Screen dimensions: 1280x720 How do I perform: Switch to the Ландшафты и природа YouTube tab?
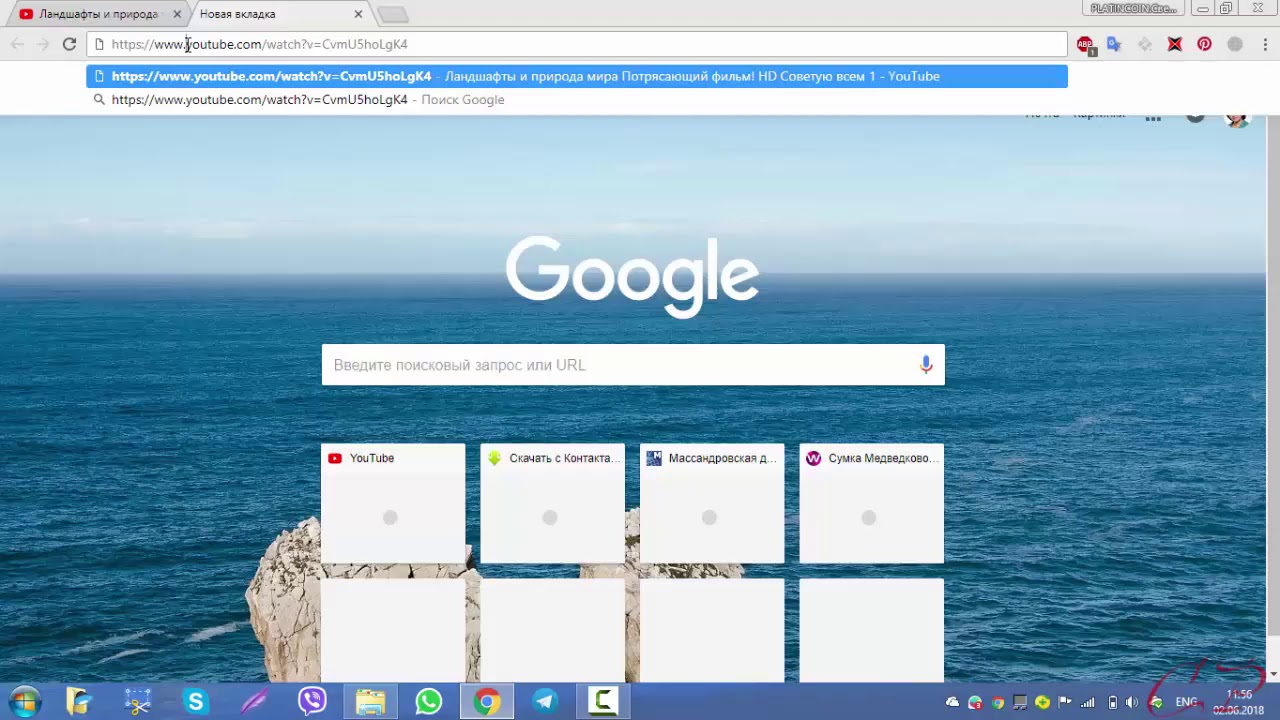(98, 14)
